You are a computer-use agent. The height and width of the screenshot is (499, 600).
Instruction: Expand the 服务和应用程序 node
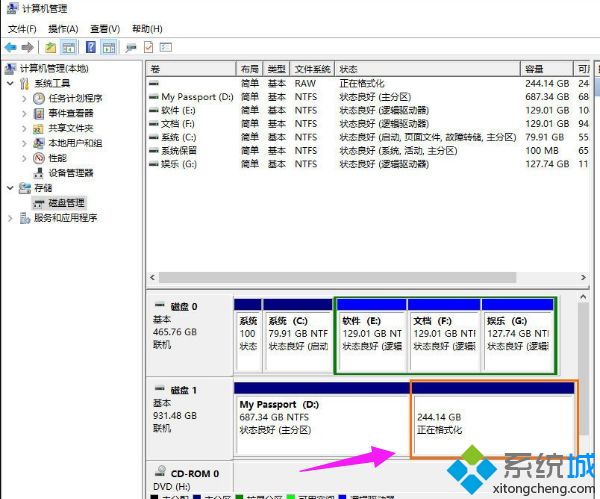[x=10, y=218]
